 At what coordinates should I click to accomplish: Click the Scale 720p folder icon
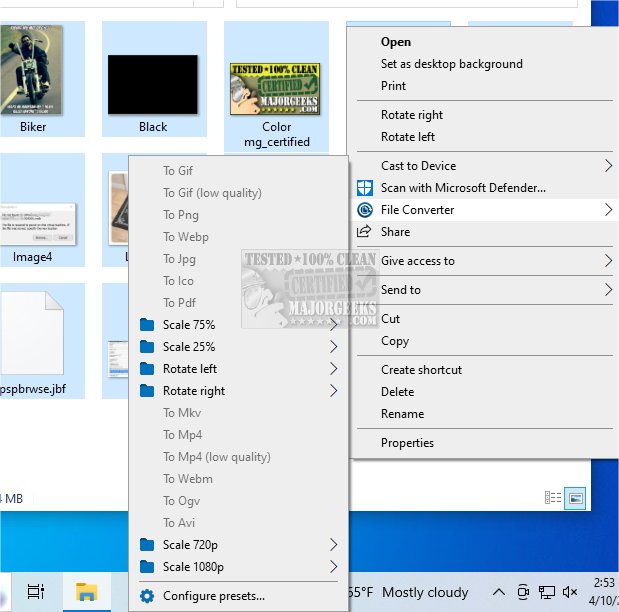tap(147, 545)
